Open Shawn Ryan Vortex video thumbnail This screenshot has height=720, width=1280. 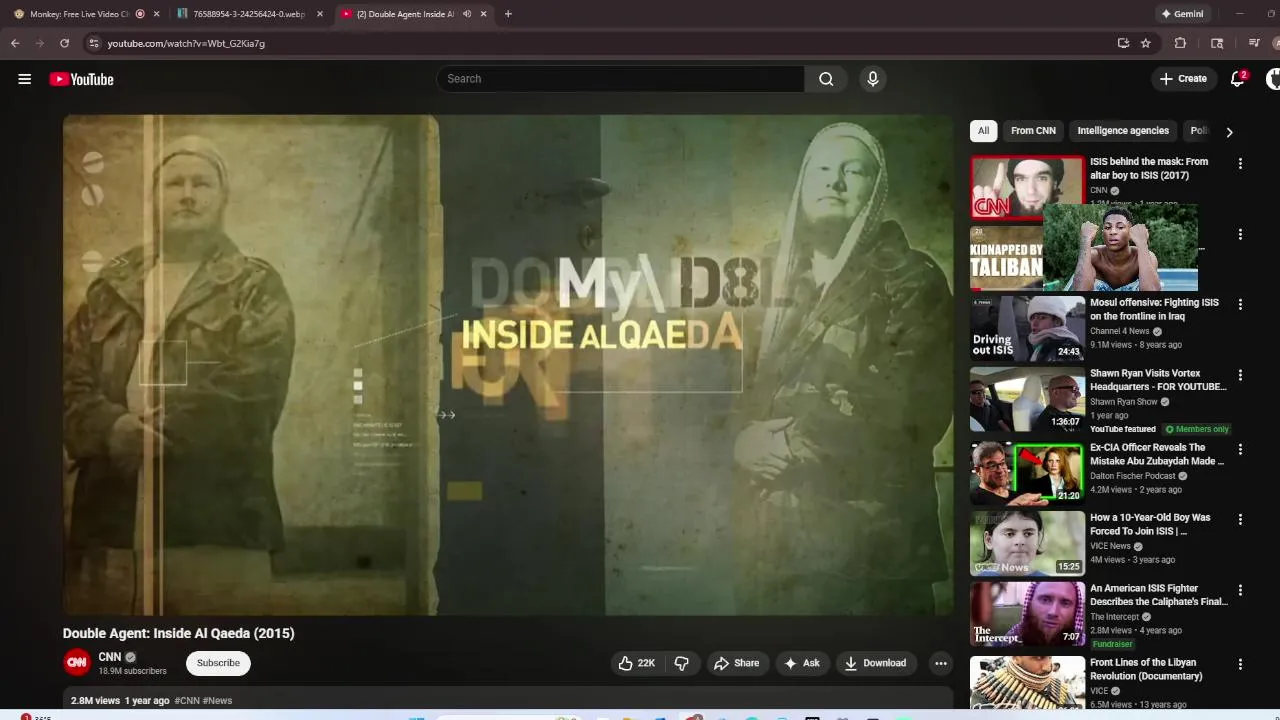[x=1027, y=399]
